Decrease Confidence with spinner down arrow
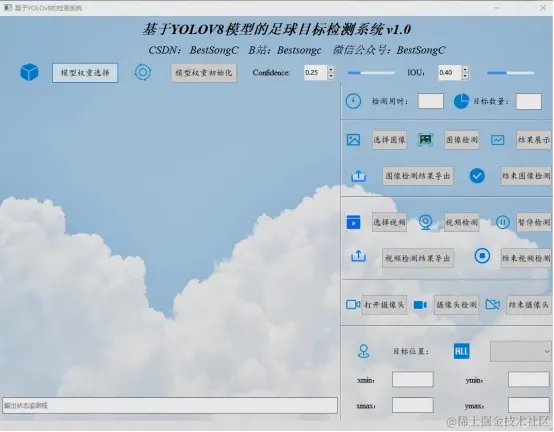 331,76
